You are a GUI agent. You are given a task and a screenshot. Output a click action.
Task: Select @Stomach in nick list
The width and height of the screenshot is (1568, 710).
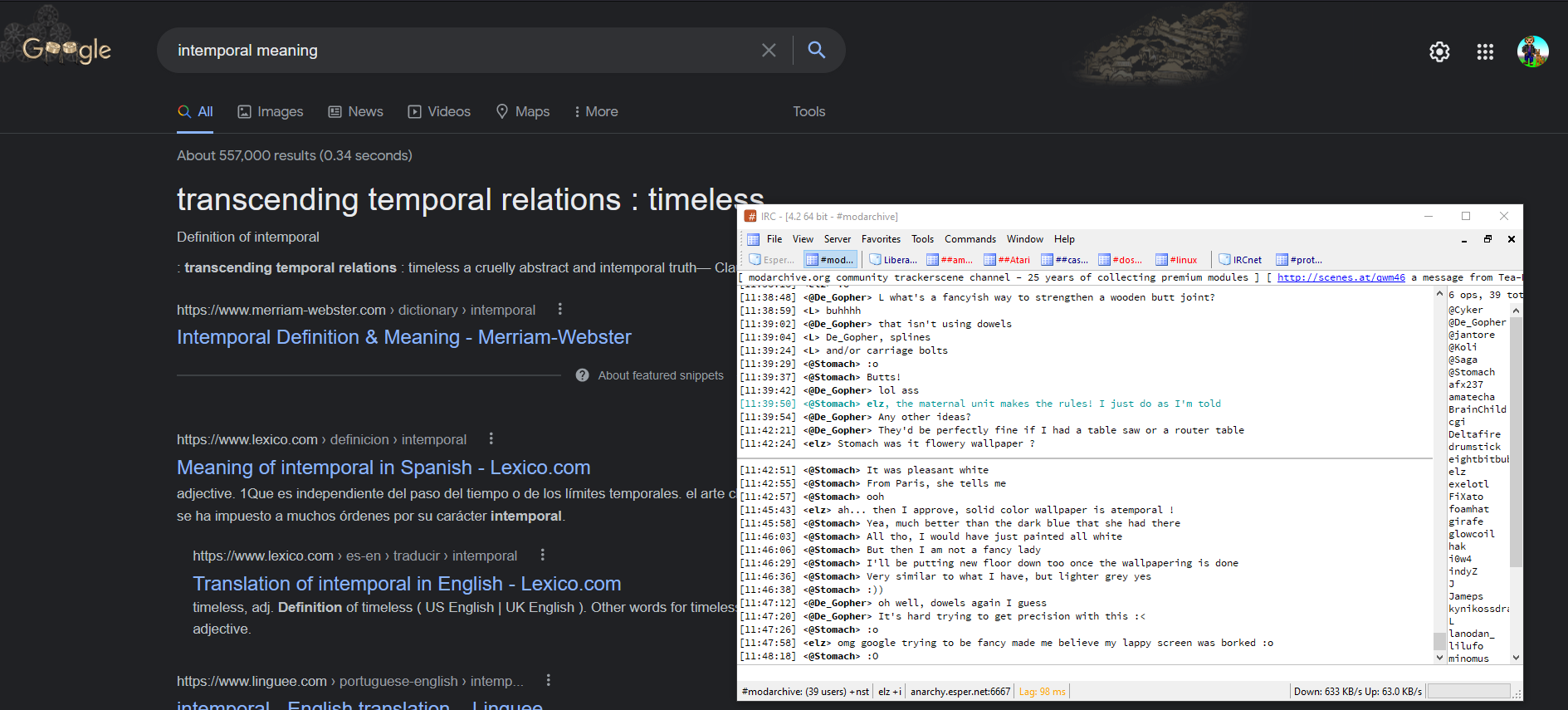tap(1471, 372)
